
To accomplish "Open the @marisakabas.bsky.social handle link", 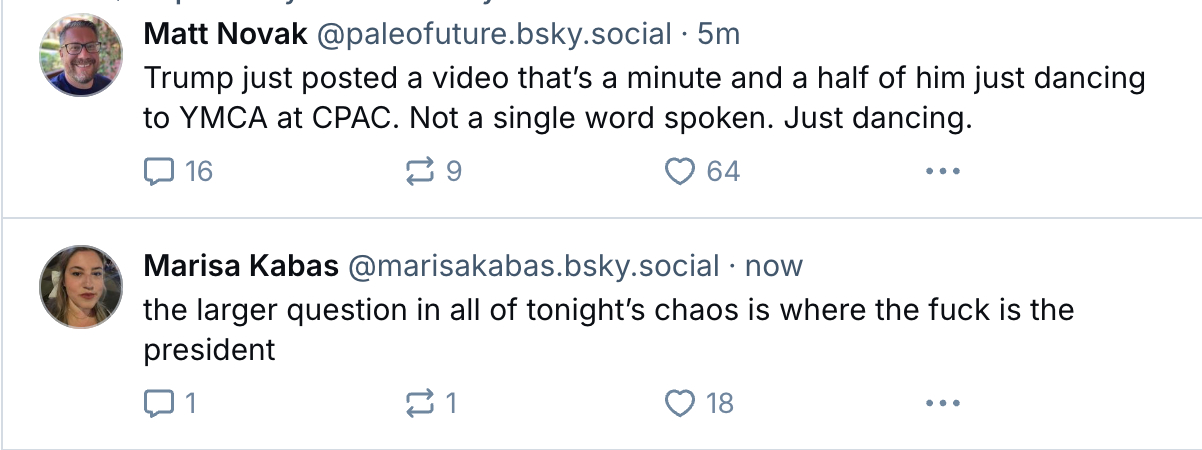I will [x=533, y=266].
